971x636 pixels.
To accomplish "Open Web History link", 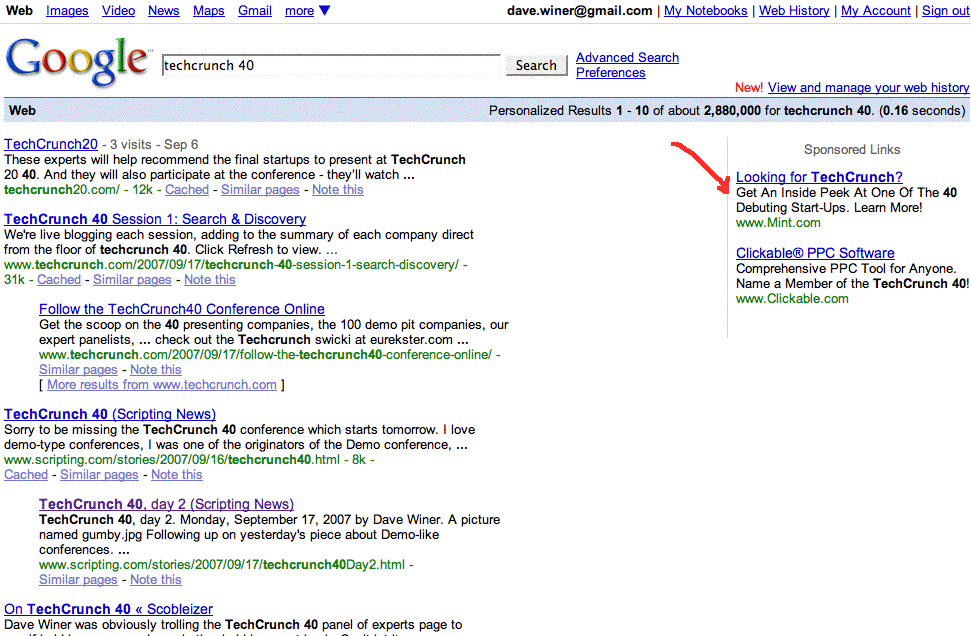I will 794,11.
